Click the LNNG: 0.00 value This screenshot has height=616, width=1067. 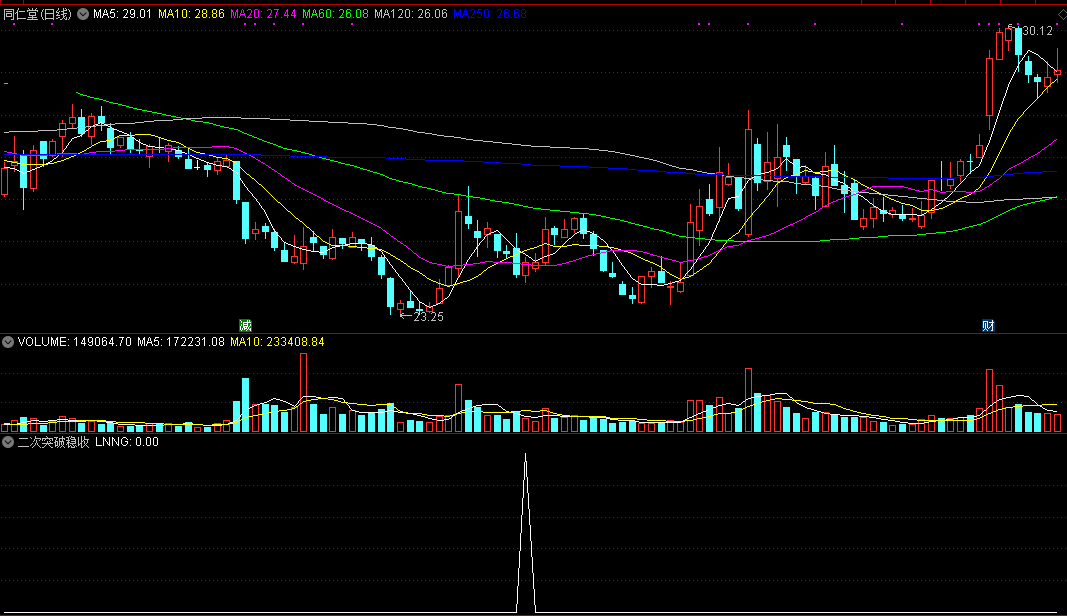(127, 442)
